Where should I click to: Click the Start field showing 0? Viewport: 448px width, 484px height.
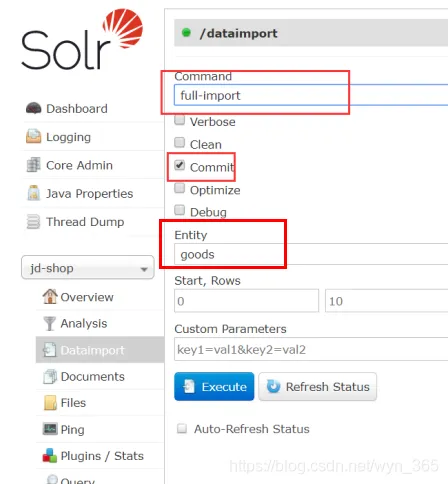tap(246, 301)
